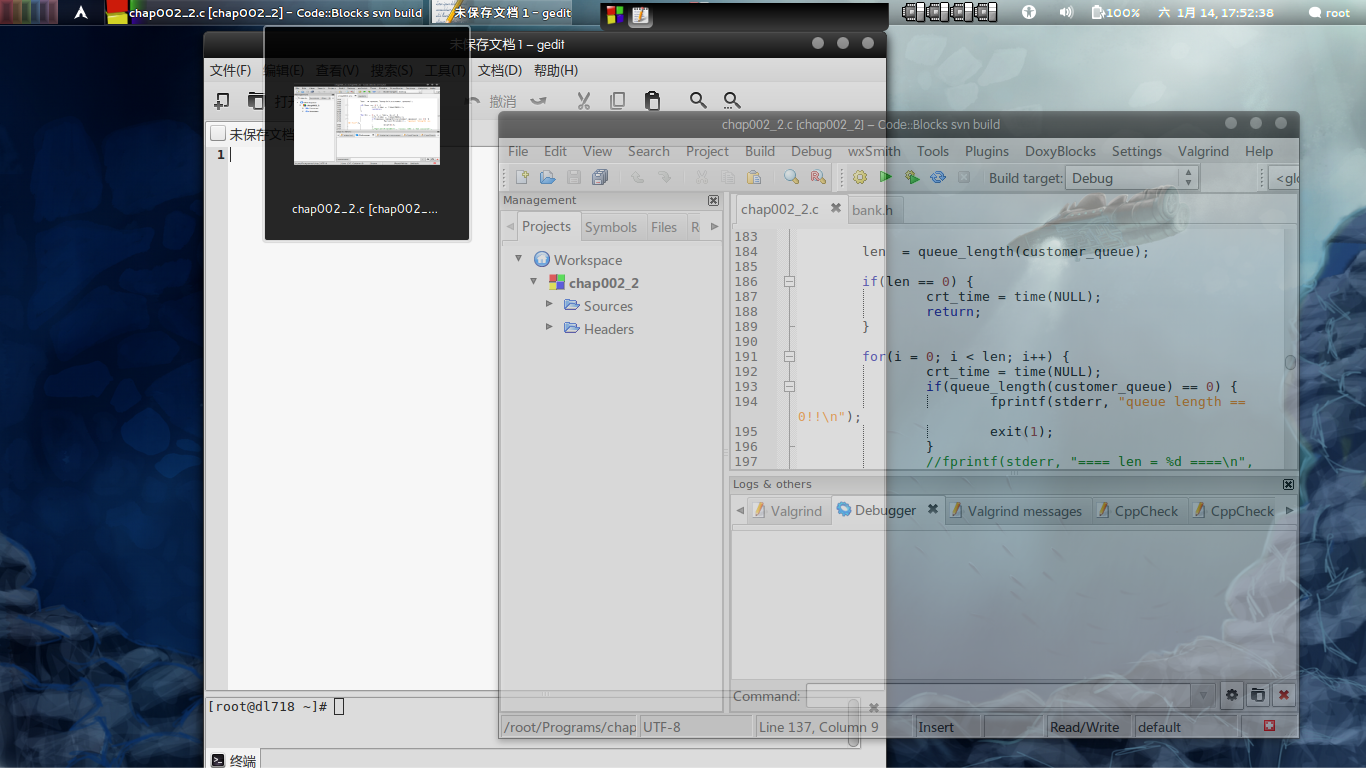Click the Save all files icon in Code::Blocks

click(600, 177)
